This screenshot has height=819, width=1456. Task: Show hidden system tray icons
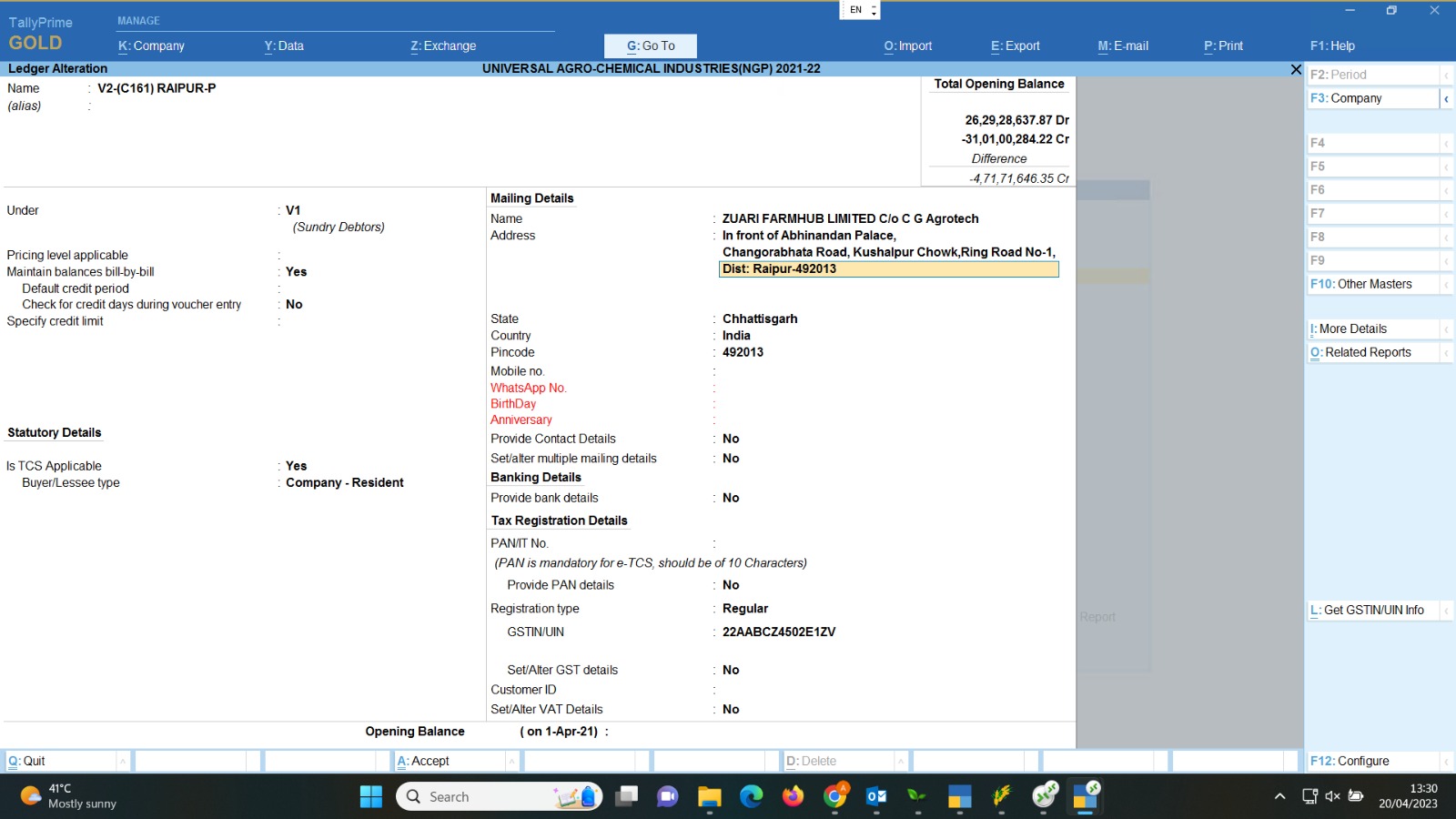point(1279,796)
